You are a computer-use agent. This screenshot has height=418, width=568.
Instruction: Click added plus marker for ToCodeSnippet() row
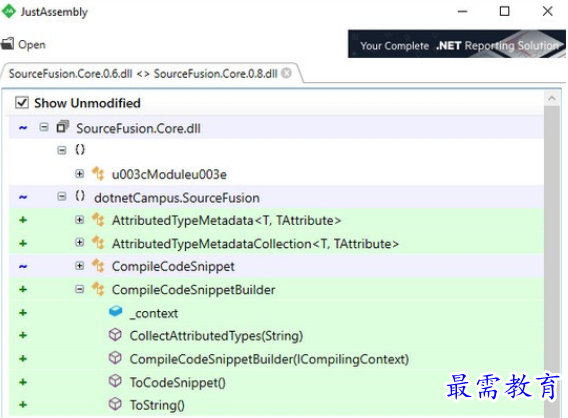[x=23, y=382]
